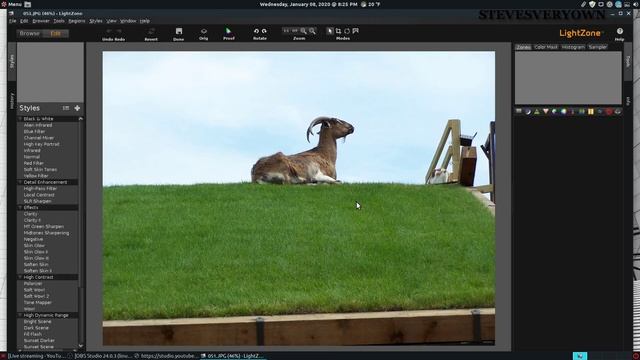
Task: Add the Gaussian Blur pink triangle tool
Action: pos(546,111)
